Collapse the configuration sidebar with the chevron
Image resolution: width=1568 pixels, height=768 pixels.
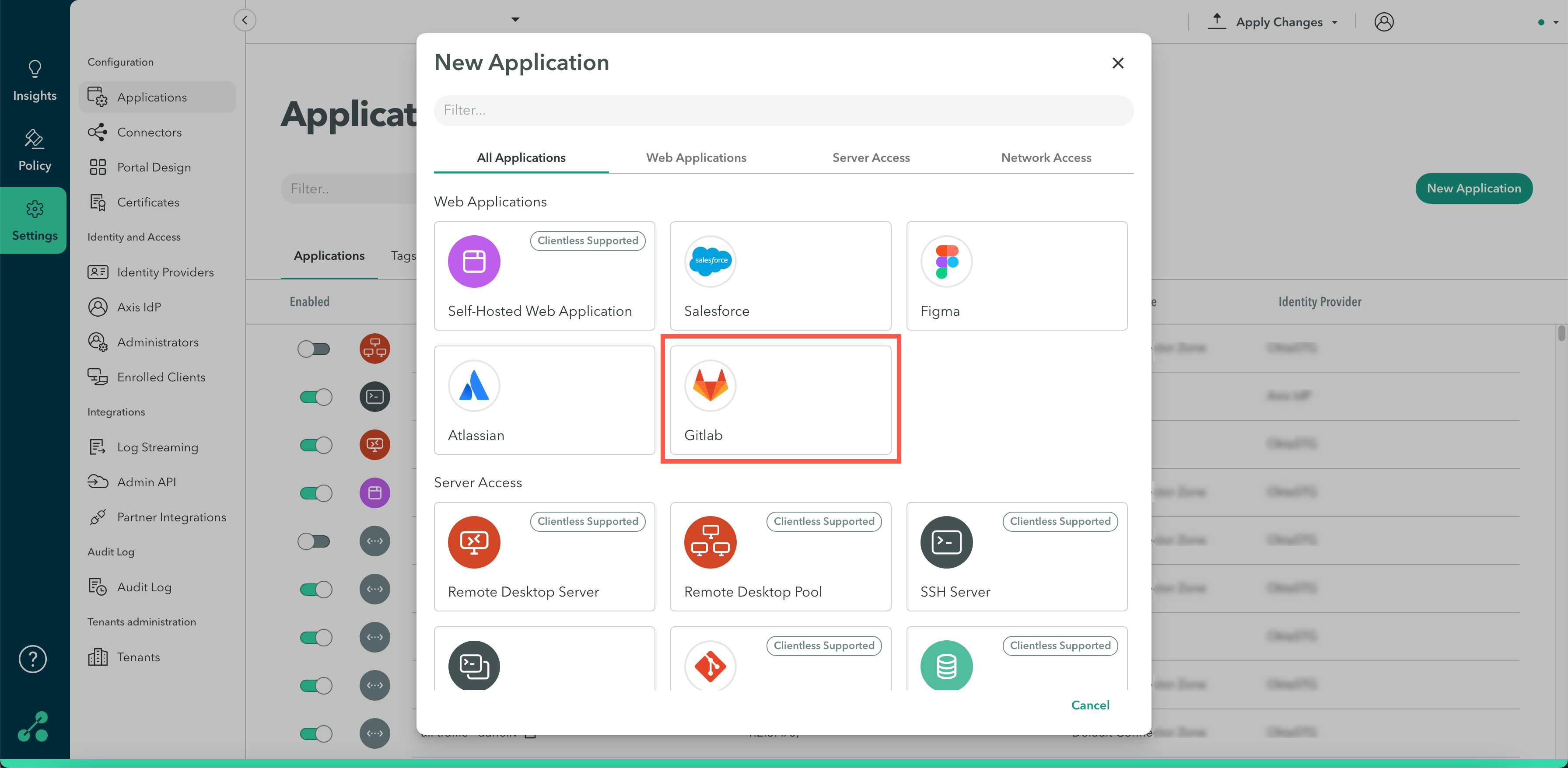(245, 20)
